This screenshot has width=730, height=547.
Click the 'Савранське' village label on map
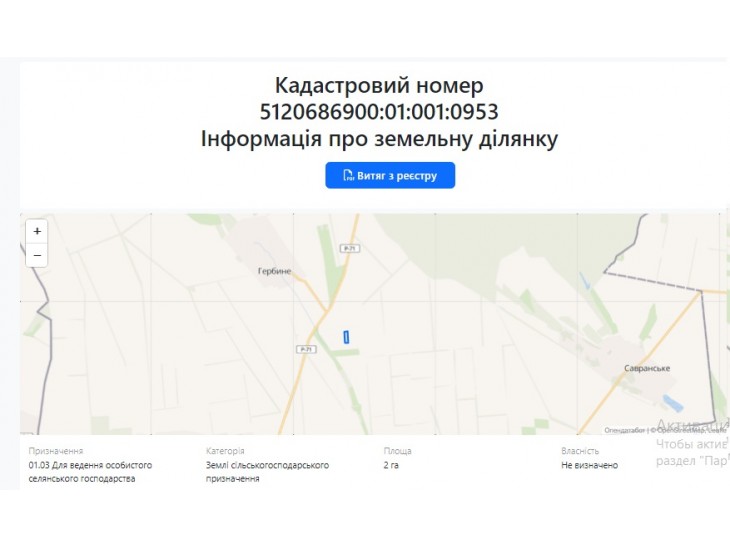tap(647, 368)
